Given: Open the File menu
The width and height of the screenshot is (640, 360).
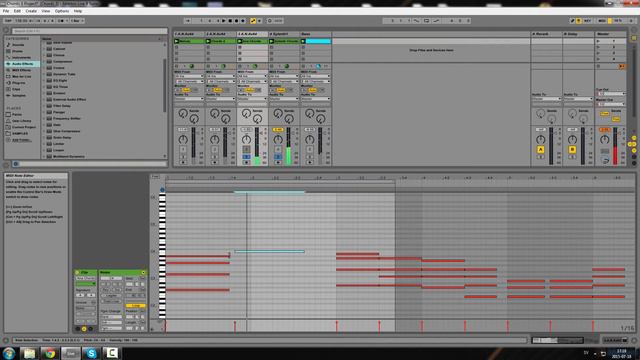Looking at the screenshot, I should (x=6, y=11).
